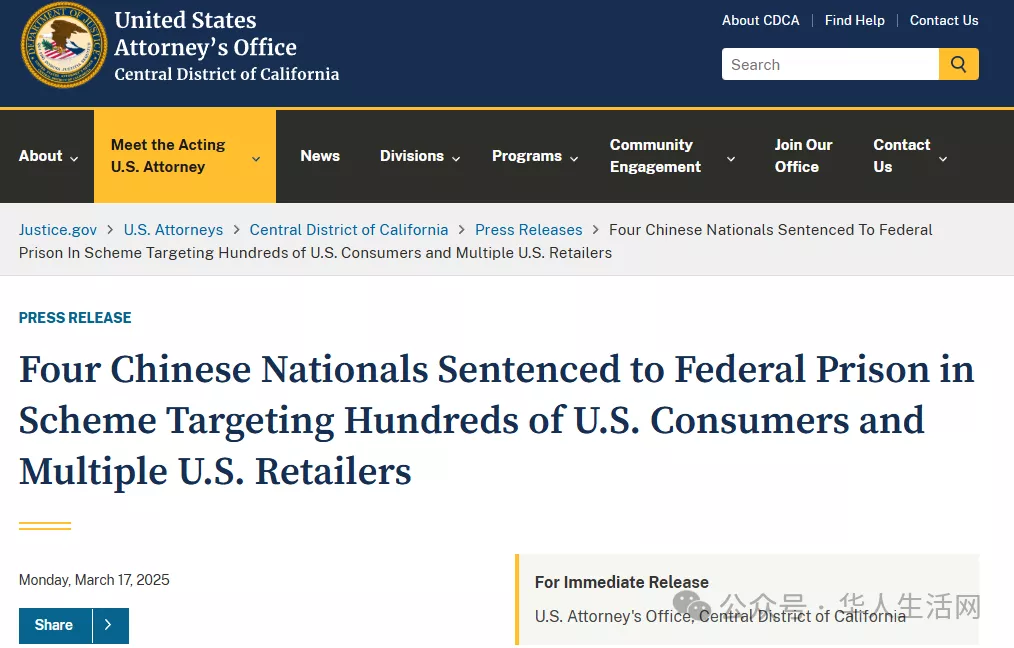Select the Community Engagement menu item
1014x648 pixels.
pos(655,156)
